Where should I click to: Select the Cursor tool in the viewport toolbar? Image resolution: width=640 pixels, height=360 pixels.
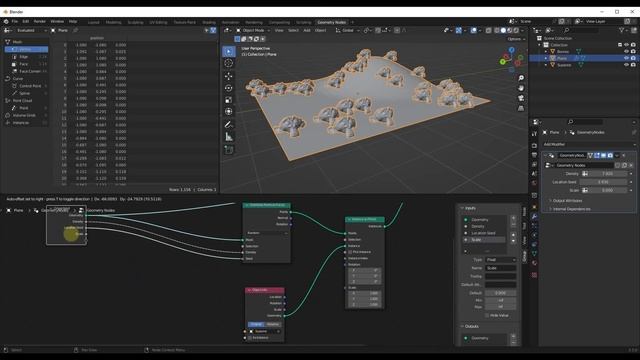tap(229, 63)
